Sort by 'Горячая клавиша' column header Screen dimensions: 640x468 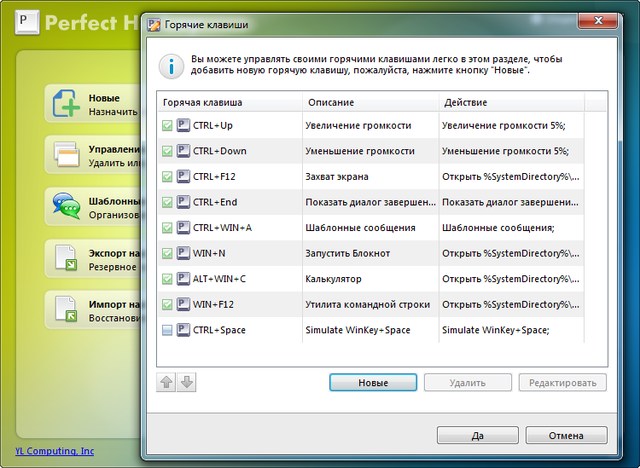click(x=230, y=102)
